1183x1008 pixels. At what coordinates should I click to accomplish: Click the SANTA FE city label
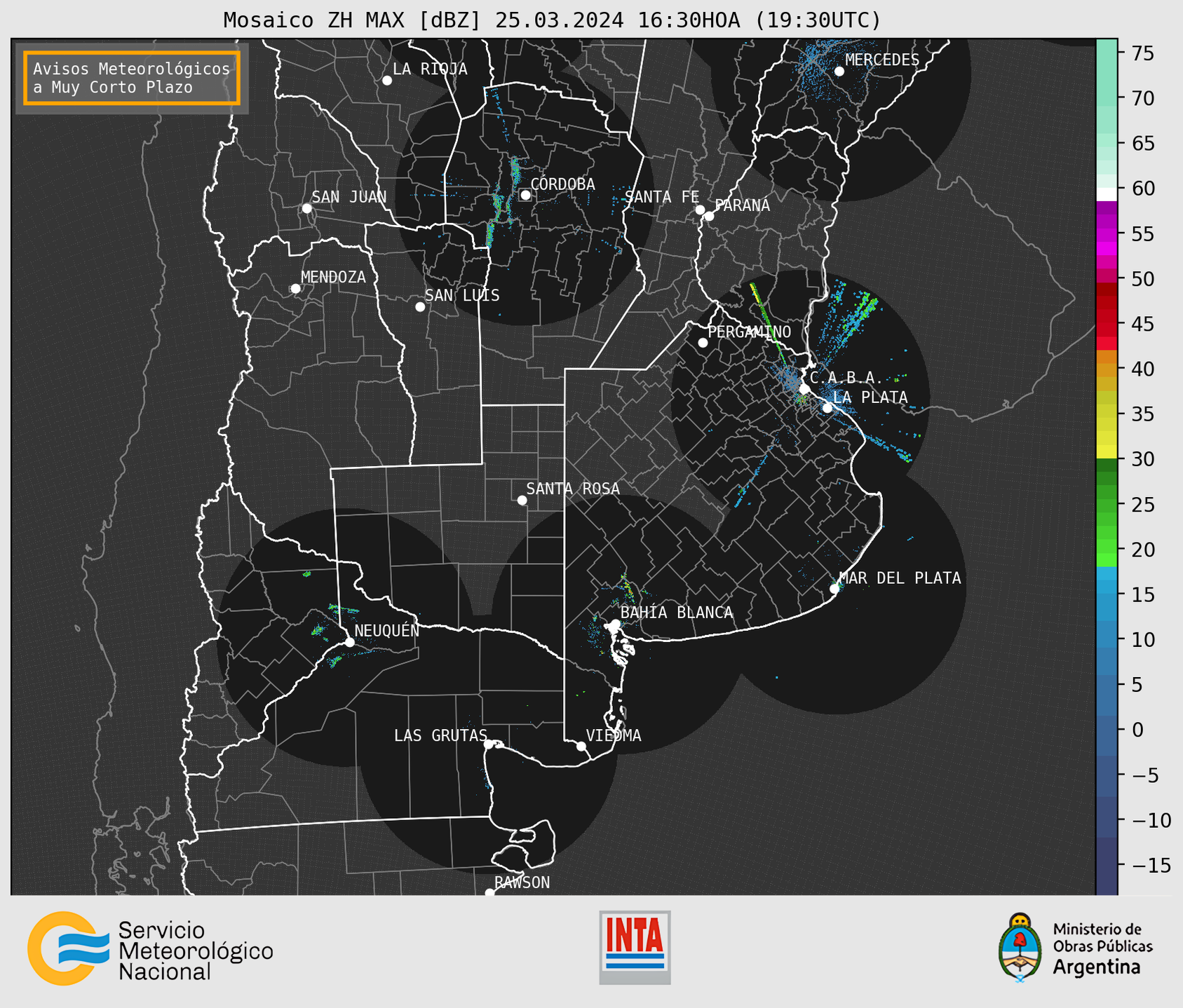tap(661, 197)
